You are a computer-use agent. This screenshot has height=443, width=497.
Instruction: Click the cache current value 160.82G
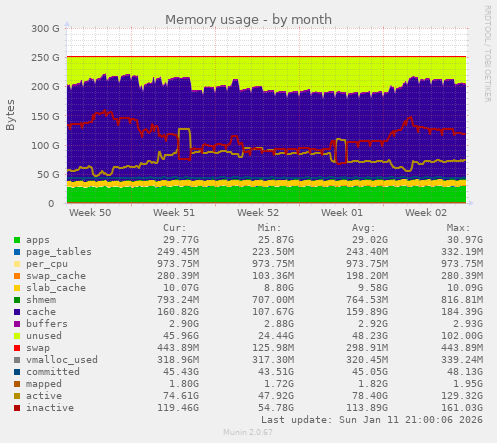pyautogui.click(x=178, y=312)
